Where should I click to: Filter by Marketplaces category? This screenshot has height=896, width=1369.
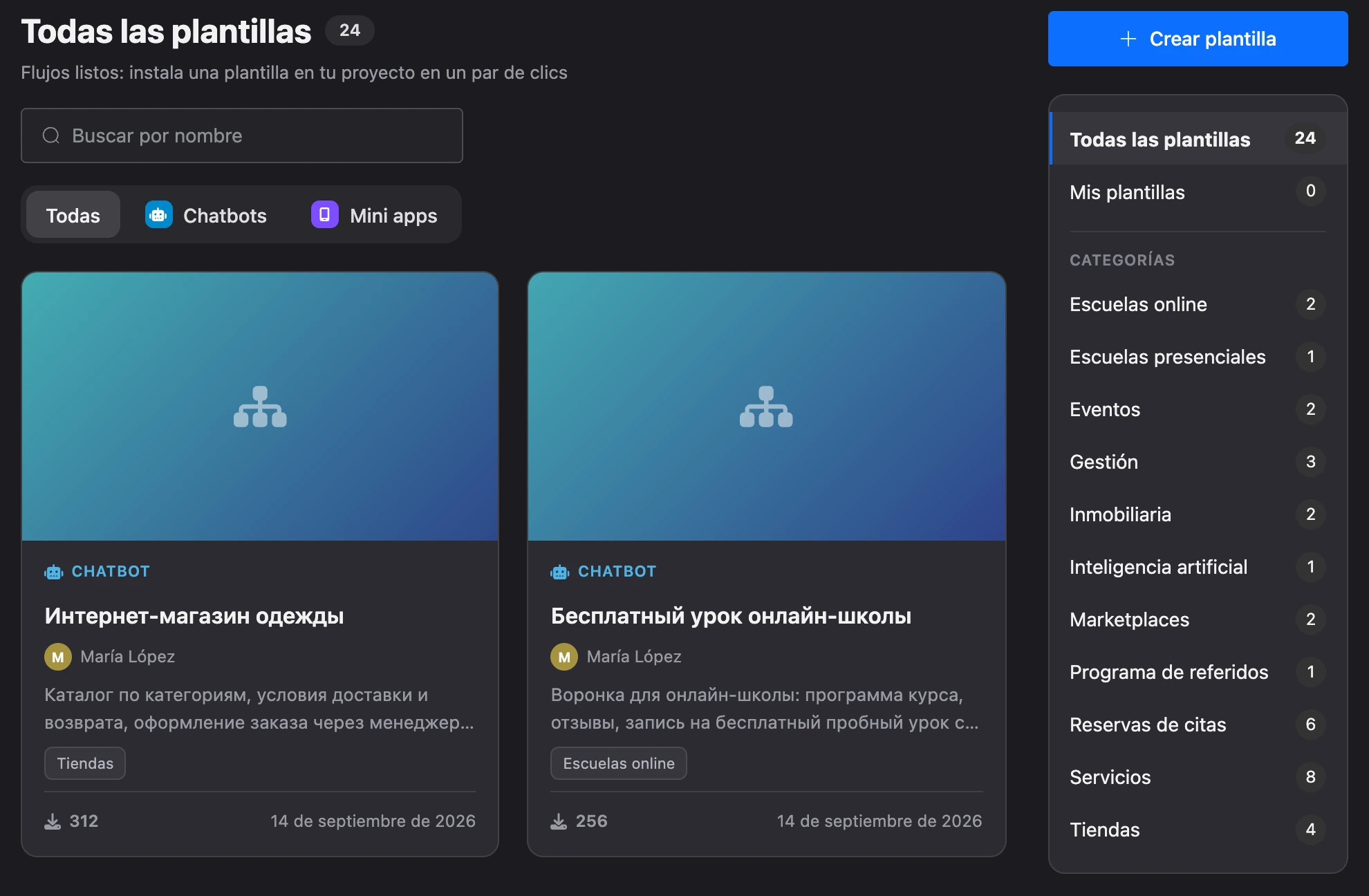pos(1198,619)
